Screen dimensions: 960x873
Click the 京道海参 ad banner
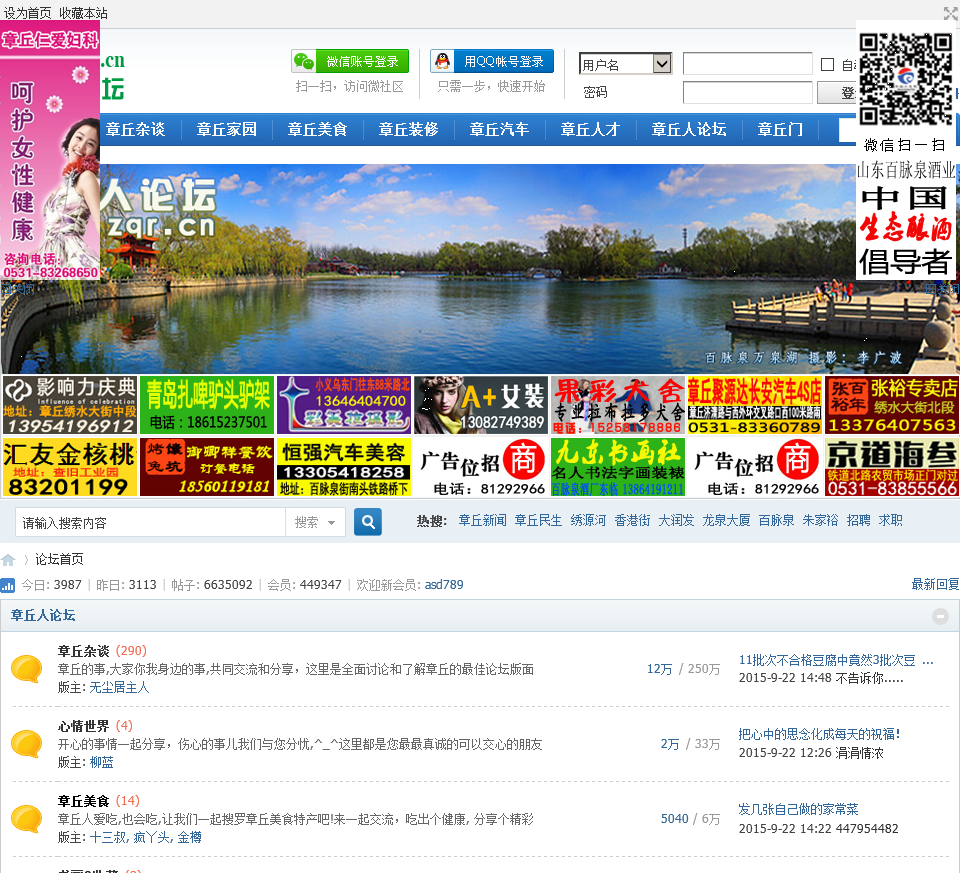coord(892,467)
